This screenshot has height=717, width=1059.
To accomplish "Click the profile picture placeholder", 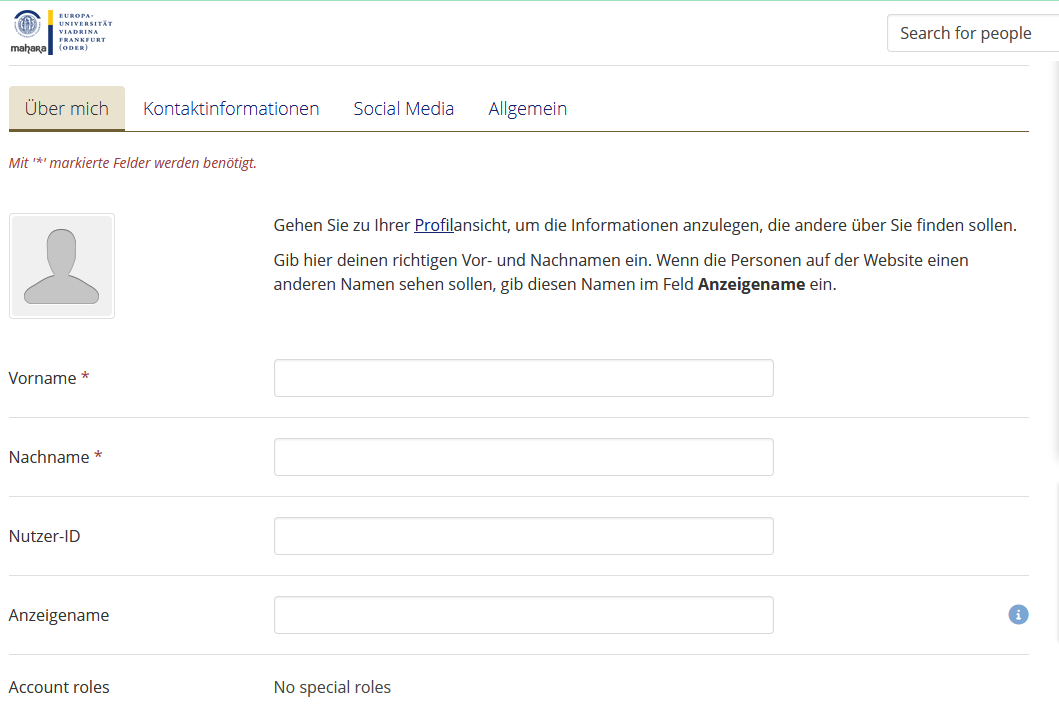I will click(62, 266).
